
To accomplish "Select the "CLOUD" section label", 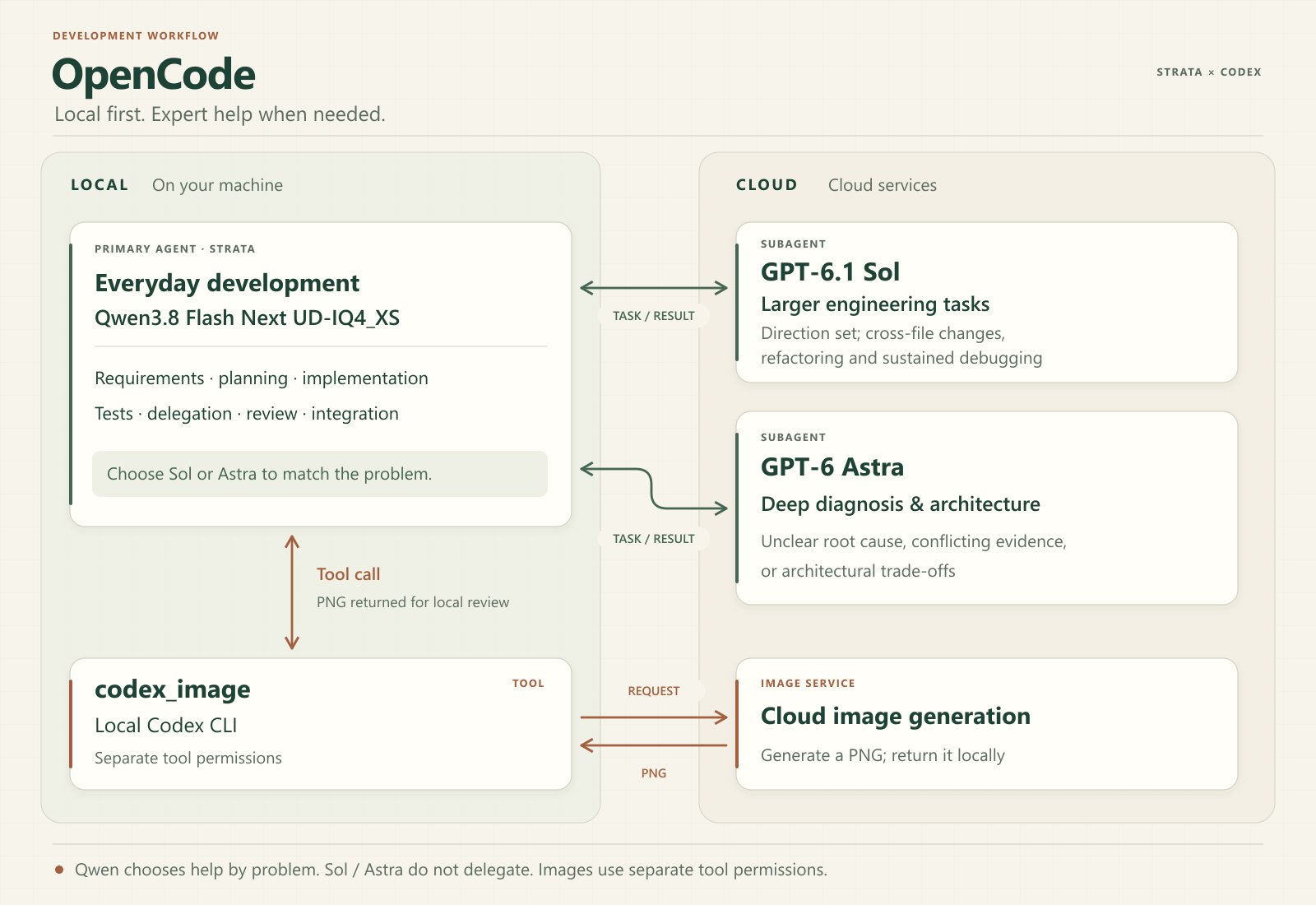I will [767, 185].
